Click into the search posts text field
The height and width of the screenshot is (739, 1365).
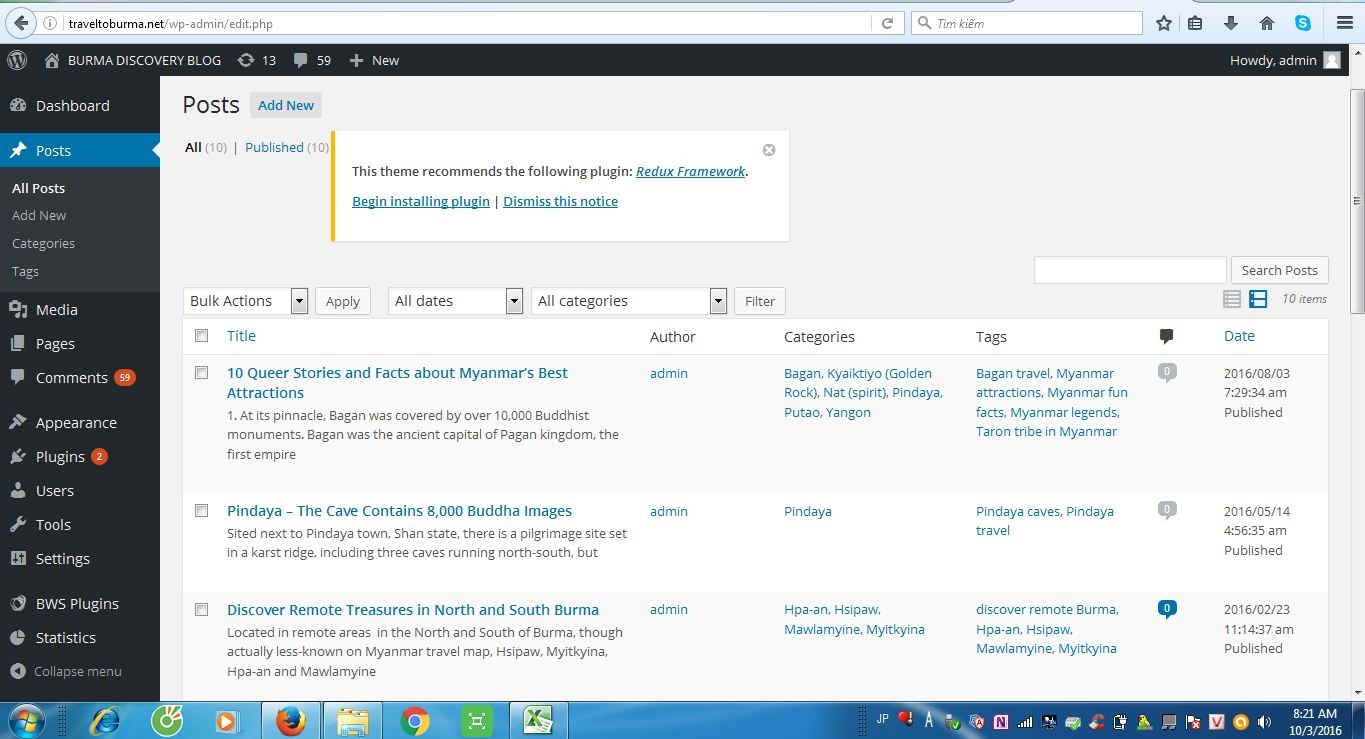(x=1130, y=270)
